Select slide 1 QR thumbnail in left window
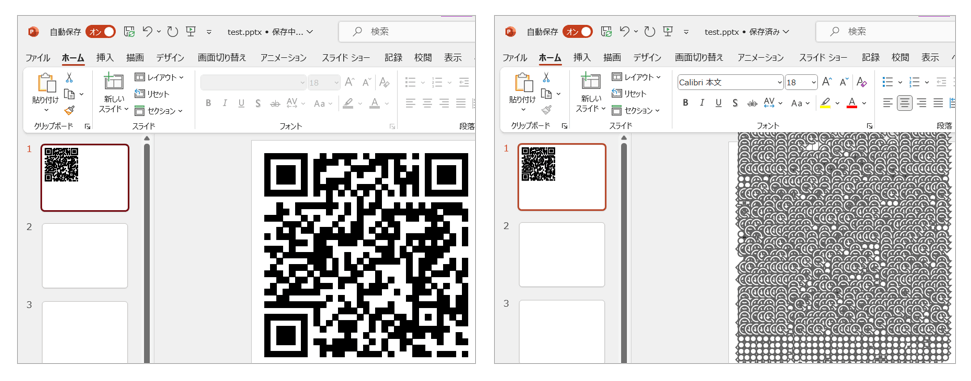The height and width of the screenshot is (381, 971). pos(85,178)
